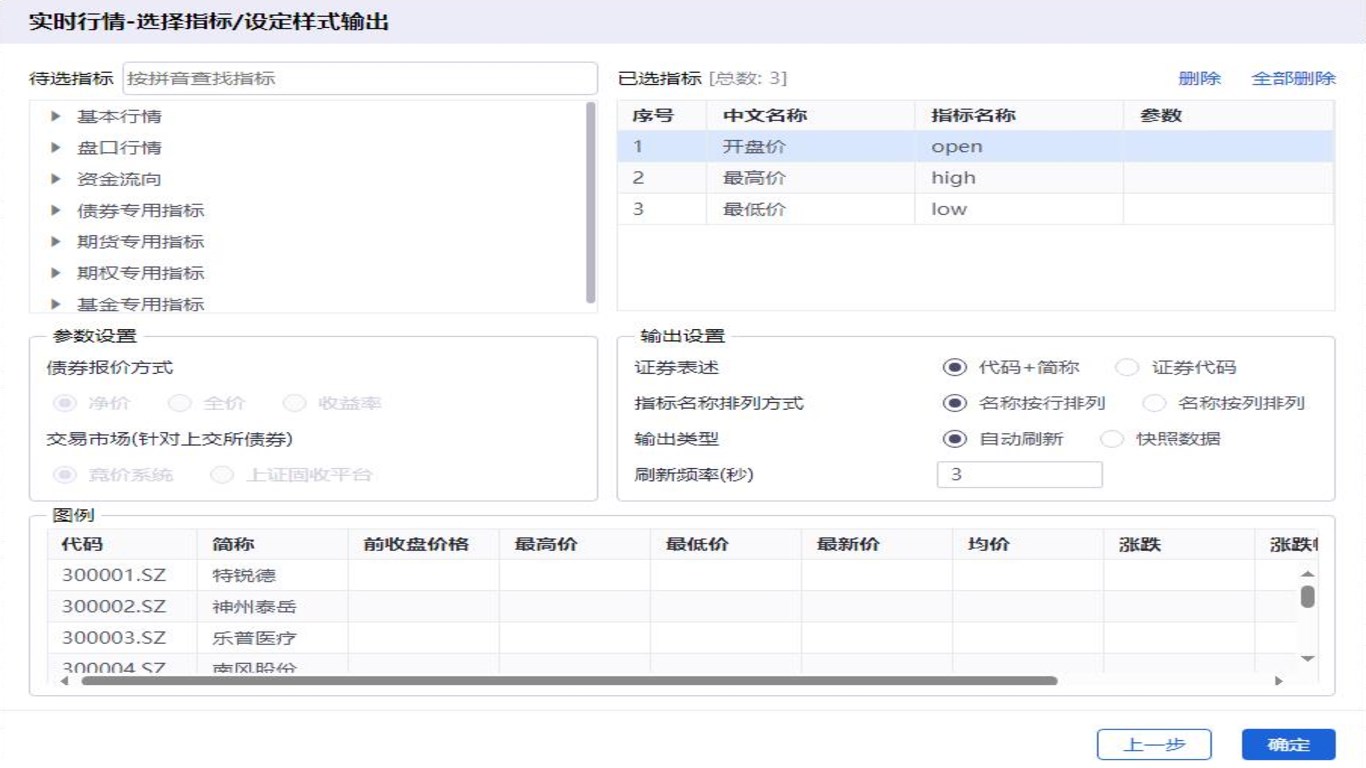Select the 快照数据 radio button
The height and width of the screenshot is (768, 1366).
tap(1112, 438)
